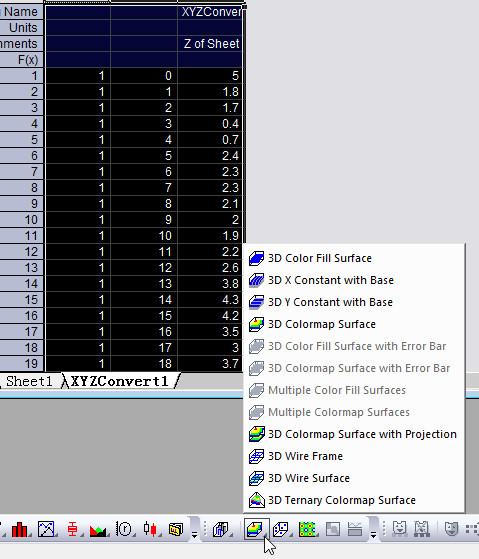Screen dimensions: 479x559
Task: Click the image/heatmap plot toolbar icon
Action: click(x=307, y=529)
